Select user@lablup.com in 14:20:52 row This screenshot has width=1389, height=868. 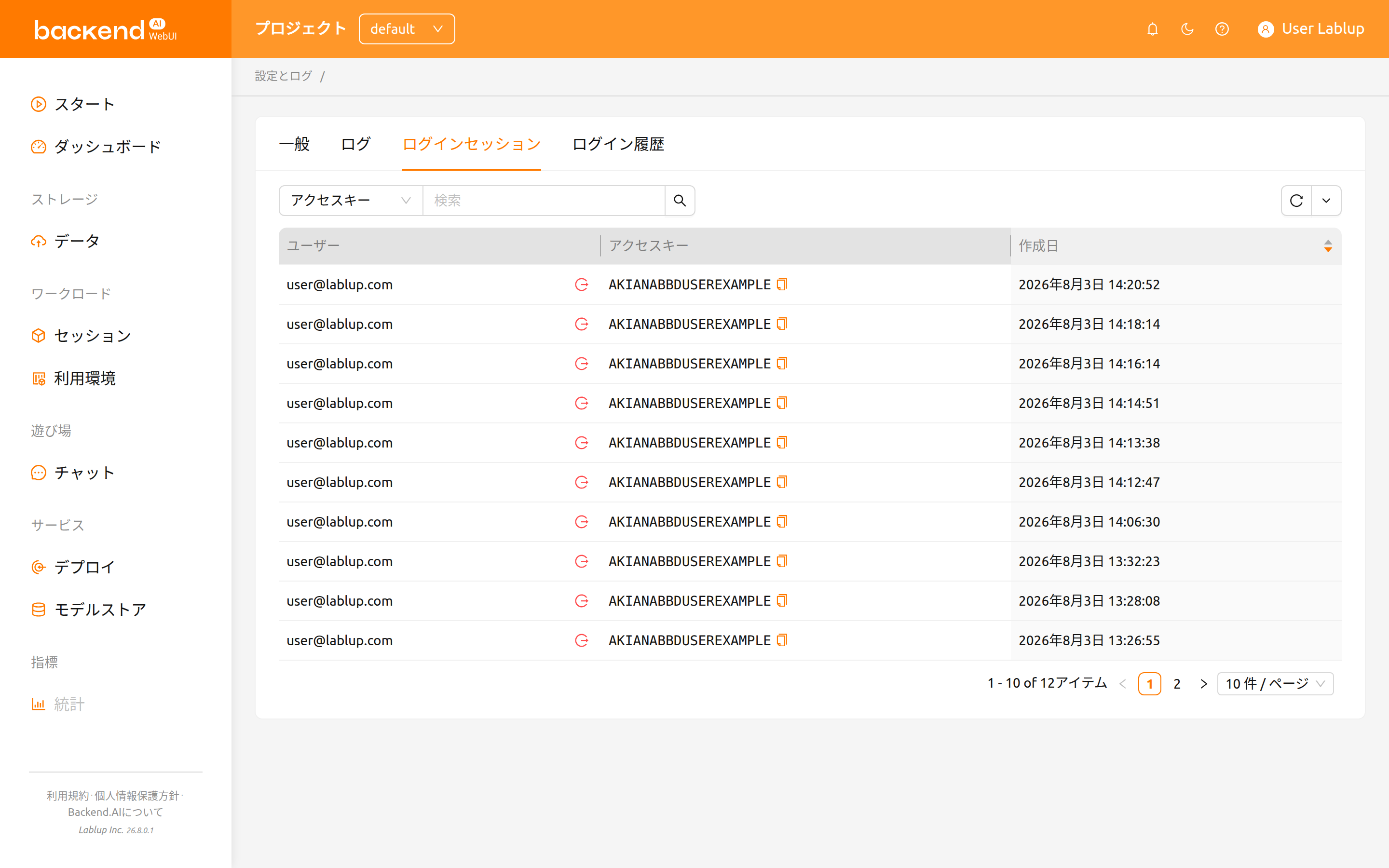(340, 284)
